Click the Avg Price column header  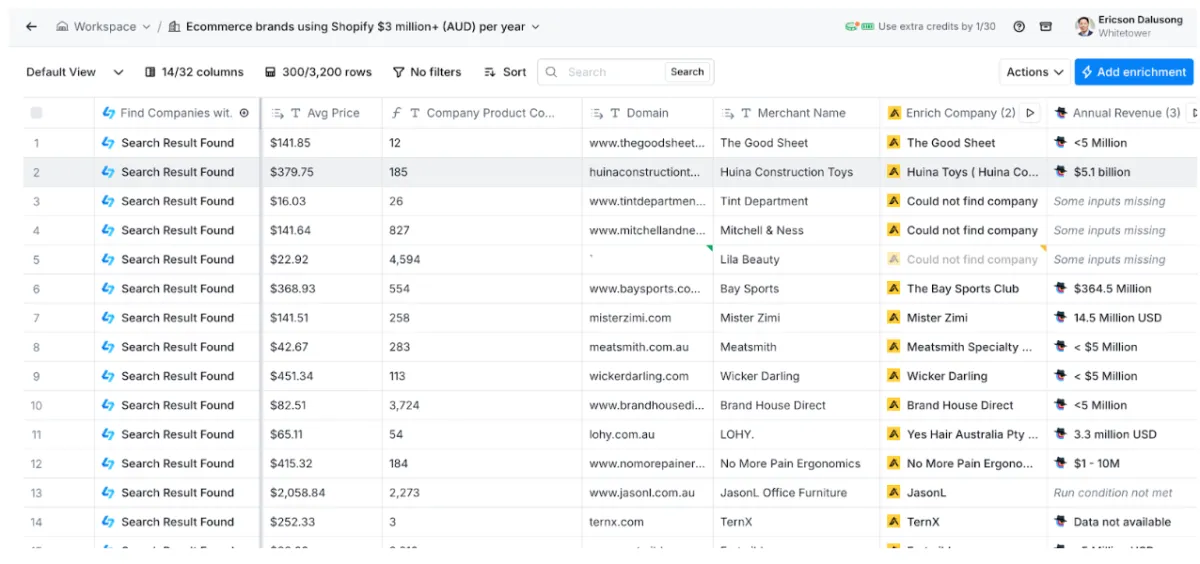tap(321, 113)
